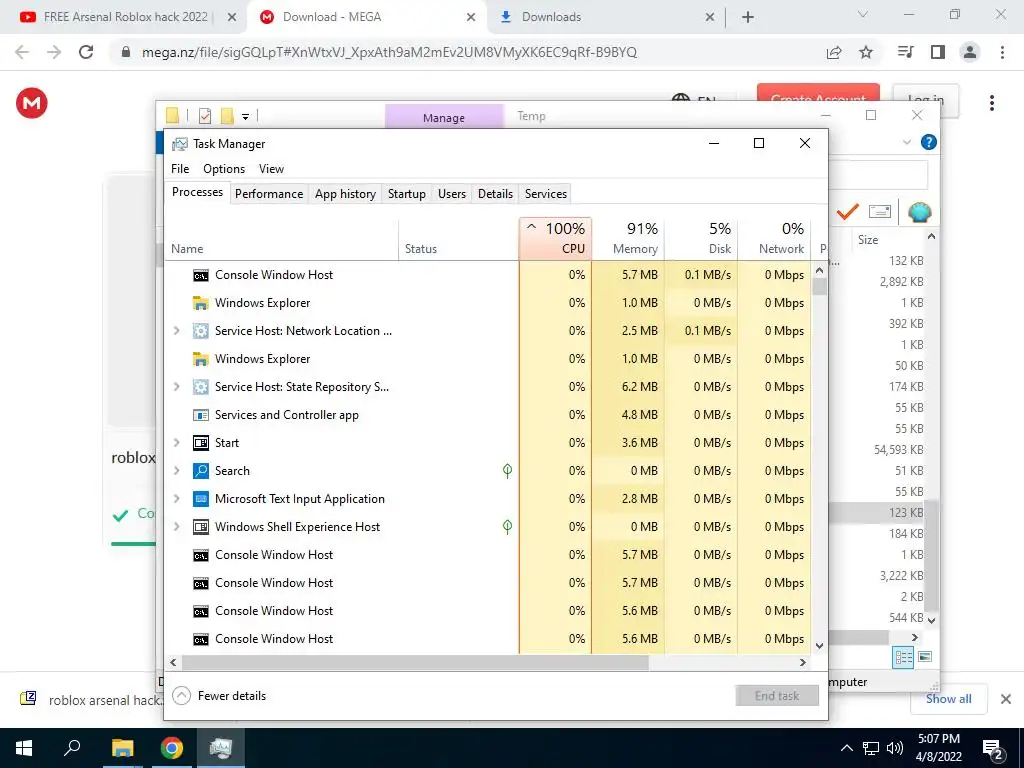The height and width of the screenshot is (768, 1024).
Task: Click the orange checkmark icon in Explorer
Action: pyautogui.click(x=847, y=211)
